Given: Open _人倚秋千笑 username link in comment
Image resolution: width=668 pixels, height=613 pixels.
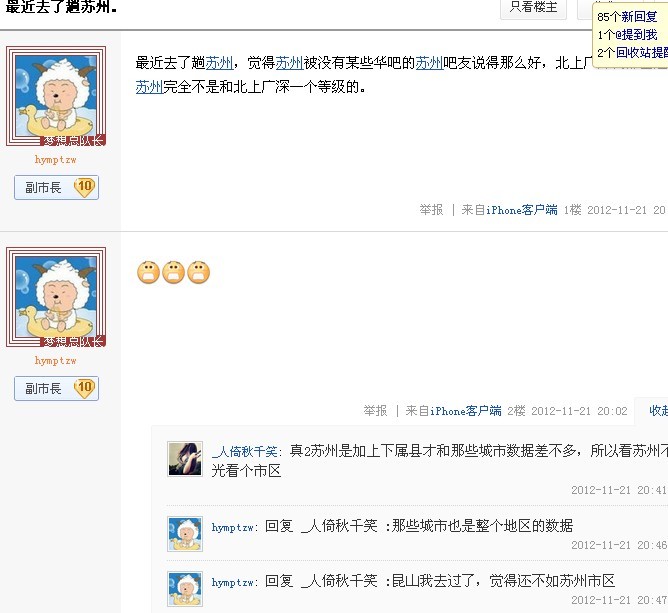Looking at the screenshot, I should 245,451.
